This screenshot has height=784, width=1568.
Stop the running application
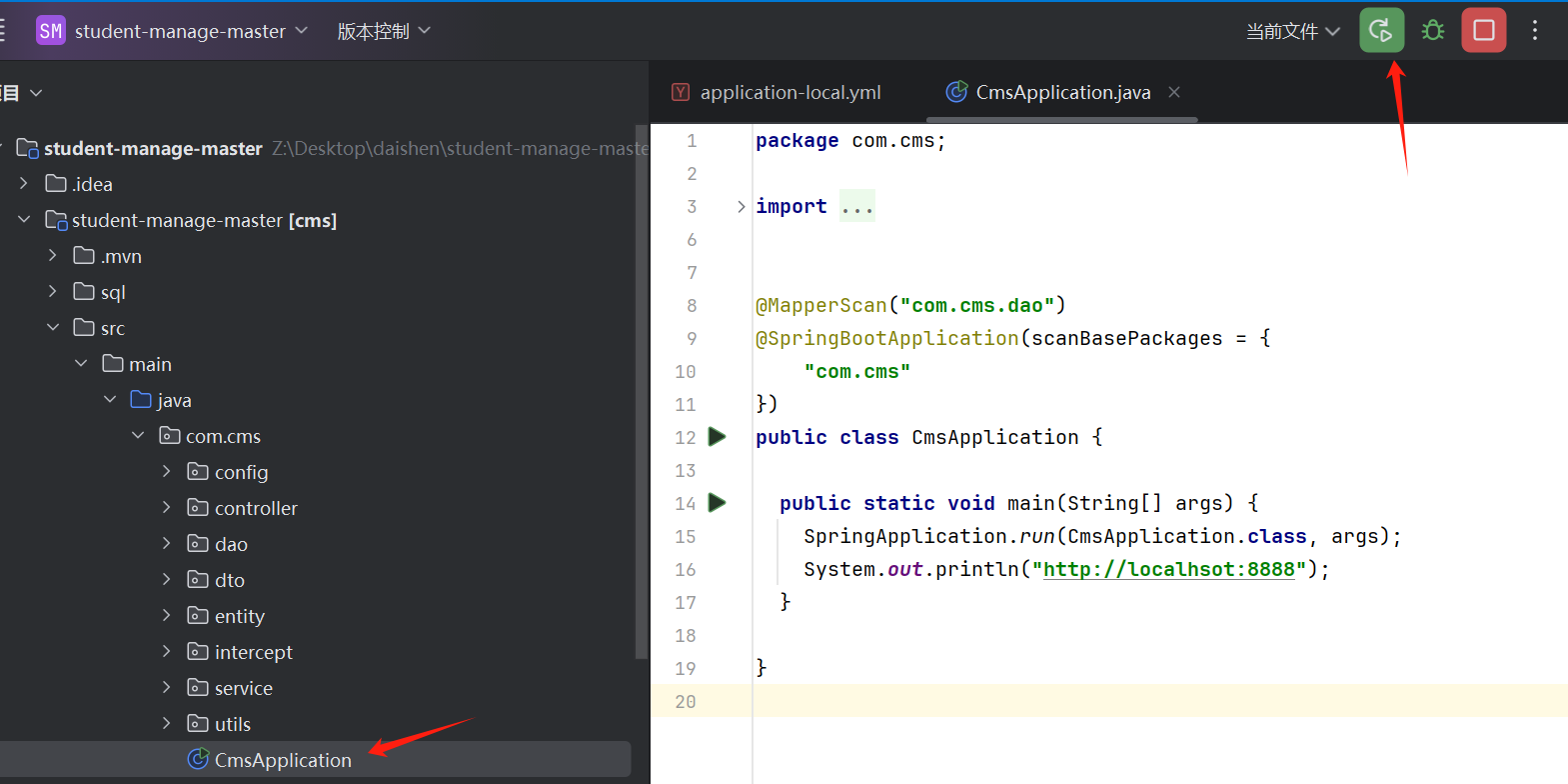pyautogui.click(x=1484, y=30)
